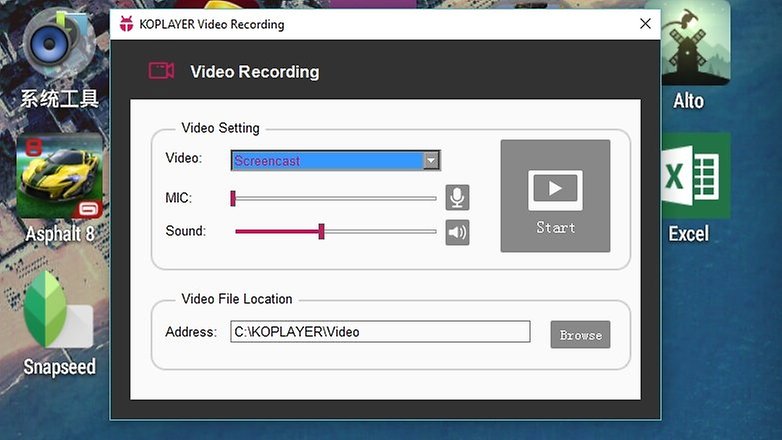Click the pink camcorder header icon

coord(161,70)
